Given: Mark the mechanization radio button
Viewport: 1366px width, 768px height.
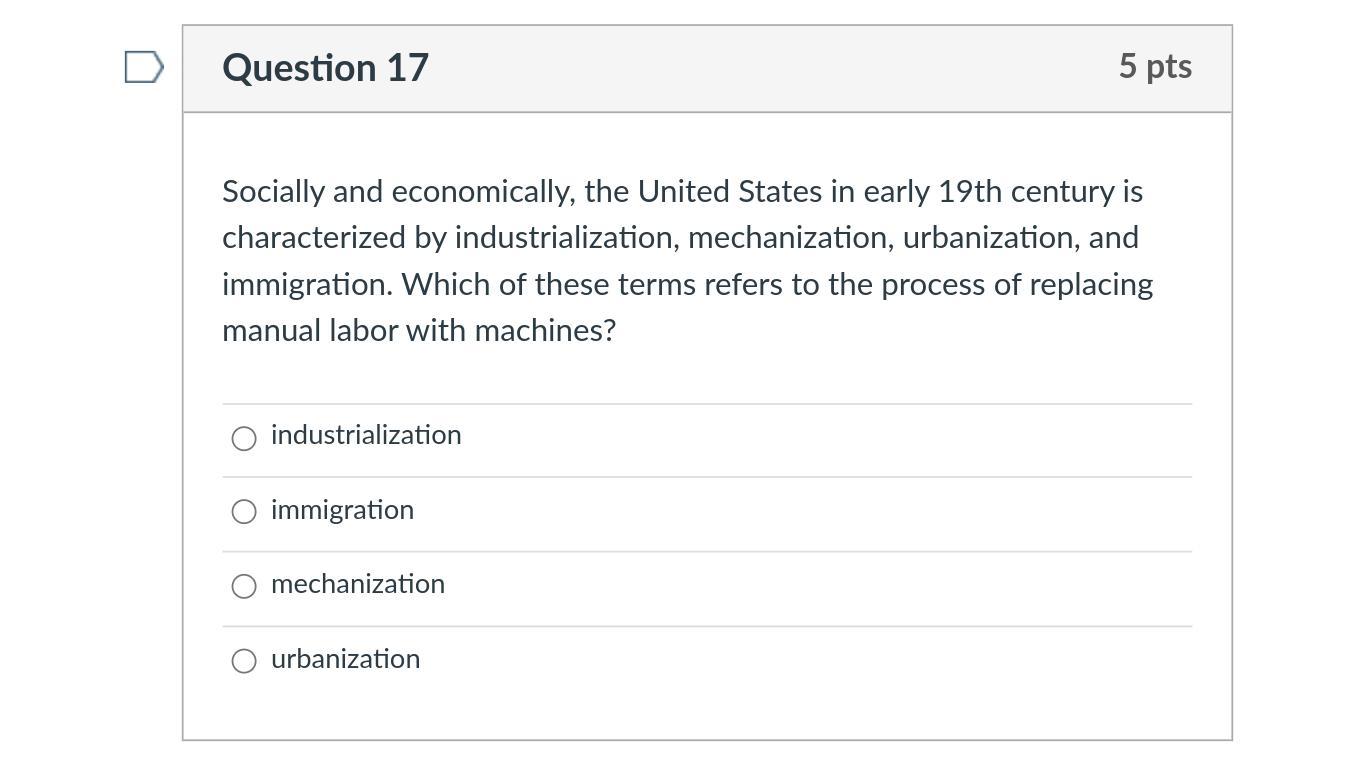Looking at the screenshot, I should click(244, 586).
